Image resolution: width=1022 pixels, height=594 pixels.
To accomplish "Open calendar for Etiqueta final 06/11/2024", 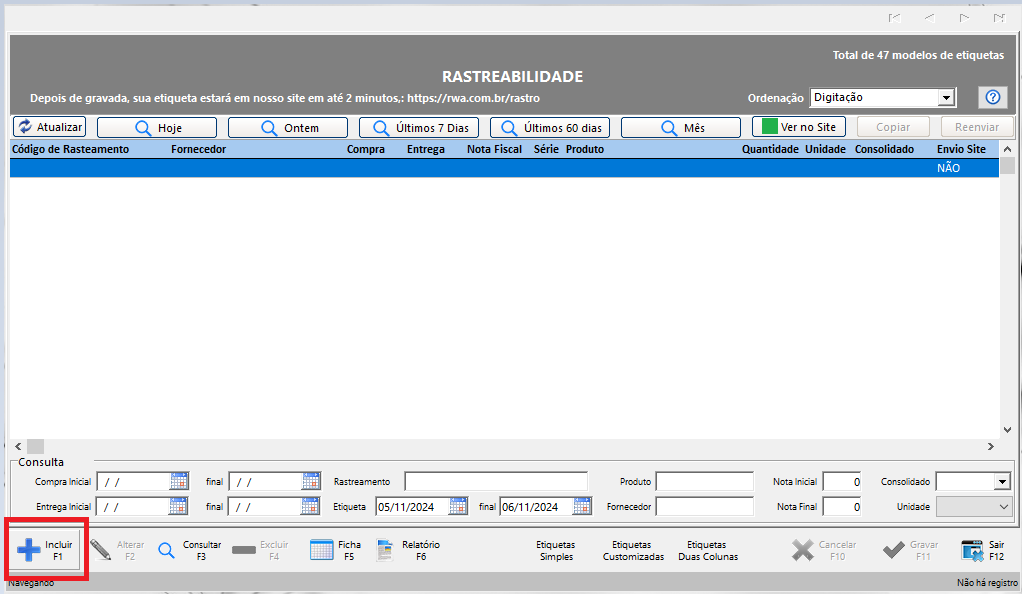I will (582, 506).
